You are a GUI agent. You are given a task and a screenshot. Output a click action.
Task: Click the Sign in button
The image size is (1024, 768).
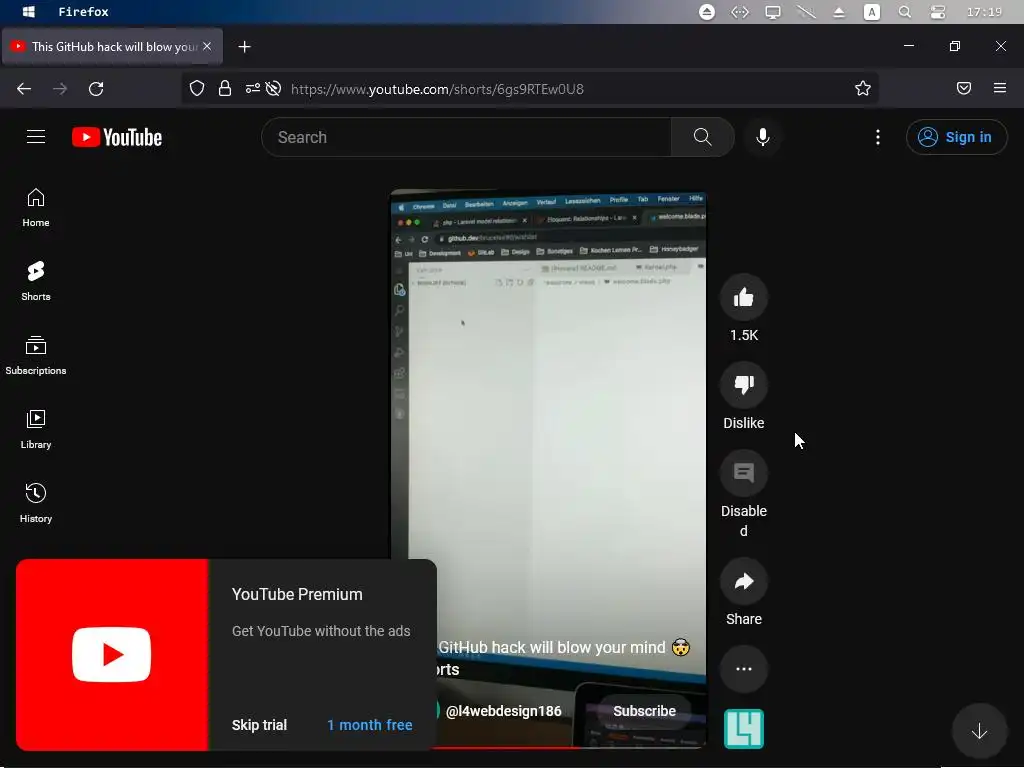pos(956,137)
